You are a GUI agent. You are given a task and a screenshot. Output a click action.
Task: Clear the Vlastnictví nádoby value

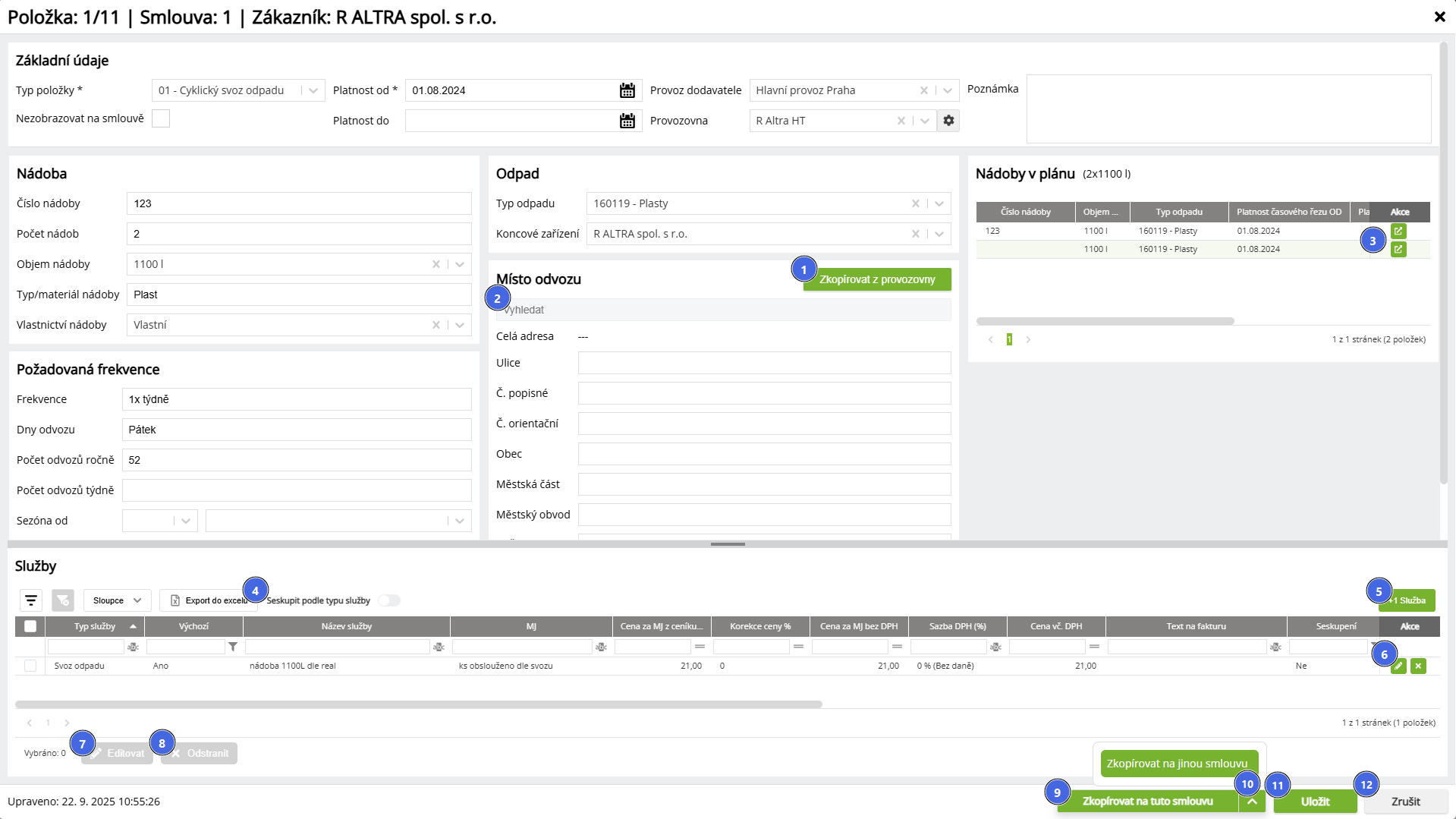point(436,325)
